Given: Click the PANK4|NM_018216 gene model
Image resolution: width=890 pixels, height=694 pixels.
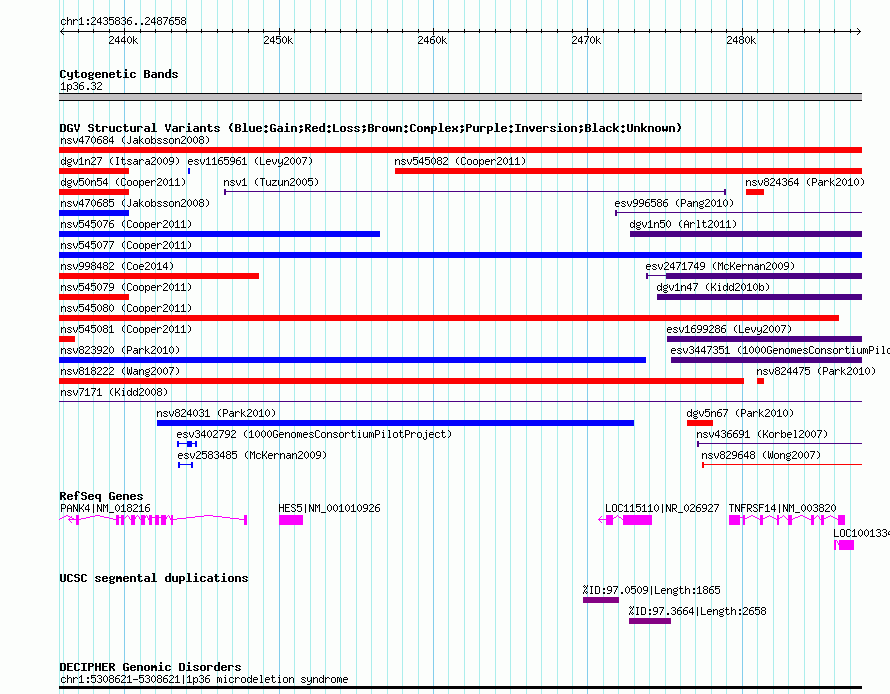Looking at the screenshot, I should tap(153, 520).
